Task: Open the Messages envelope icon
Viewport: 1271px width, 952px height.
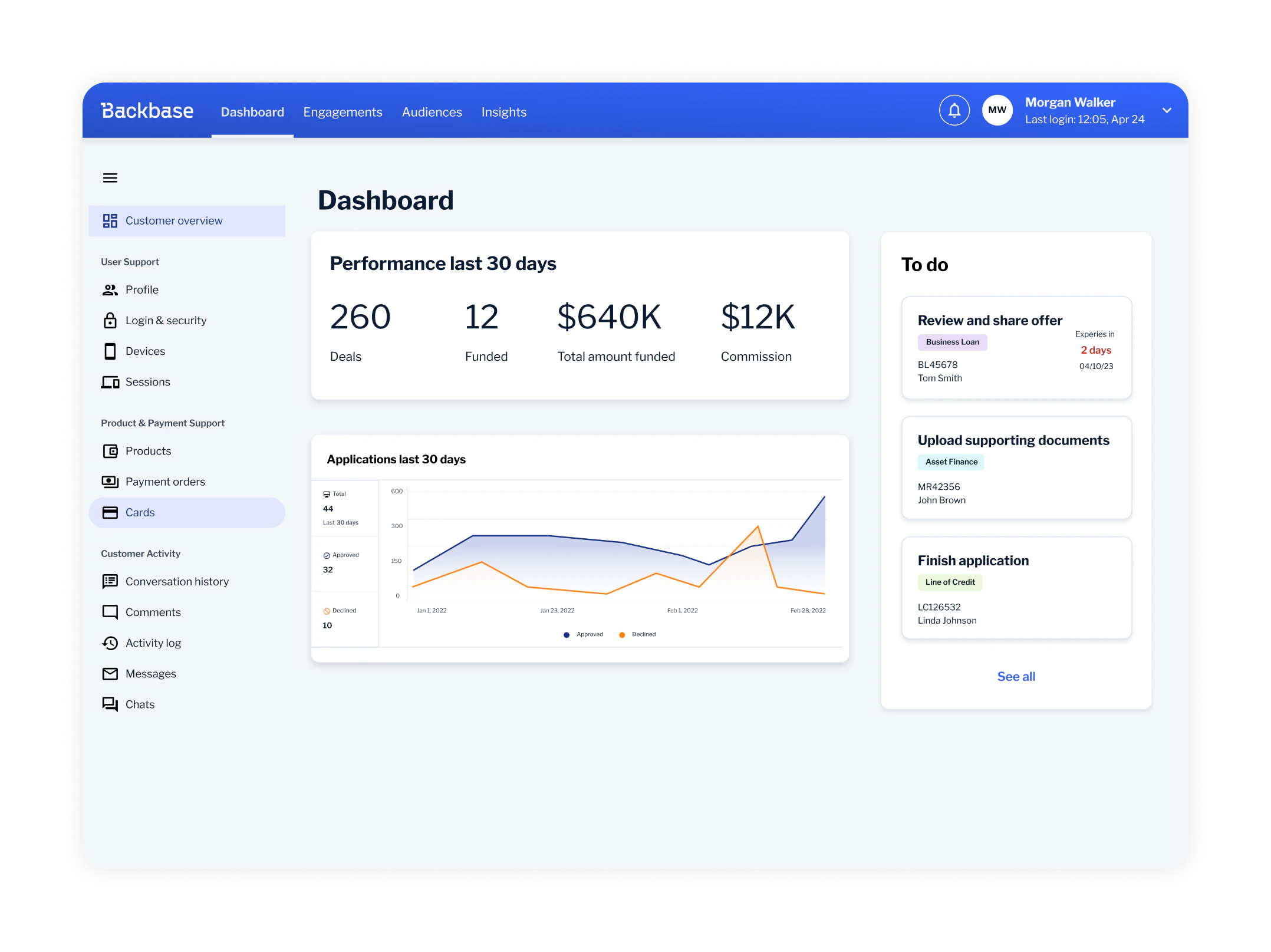Action: click(110, 673)
